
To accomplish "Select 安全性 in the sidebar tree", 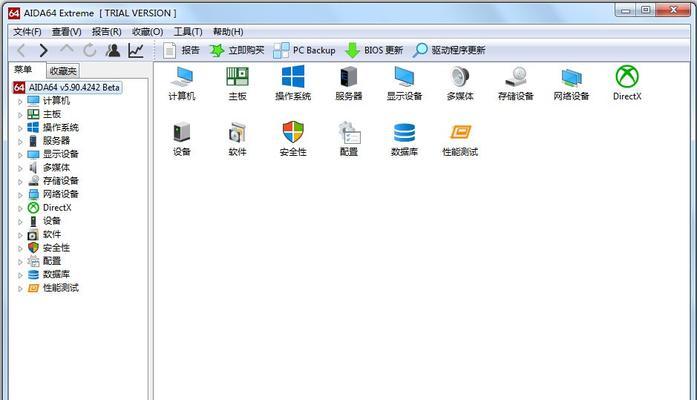I will point(56,248).
